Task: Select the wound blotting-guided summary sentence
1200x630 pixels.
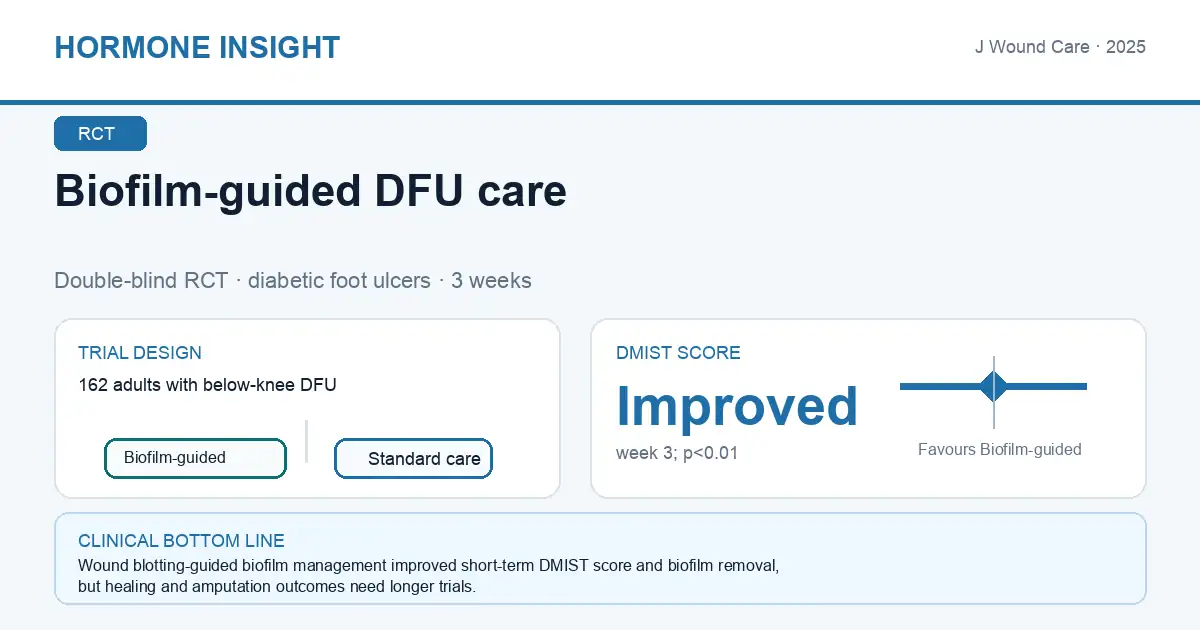Action: tap(428, 566)
